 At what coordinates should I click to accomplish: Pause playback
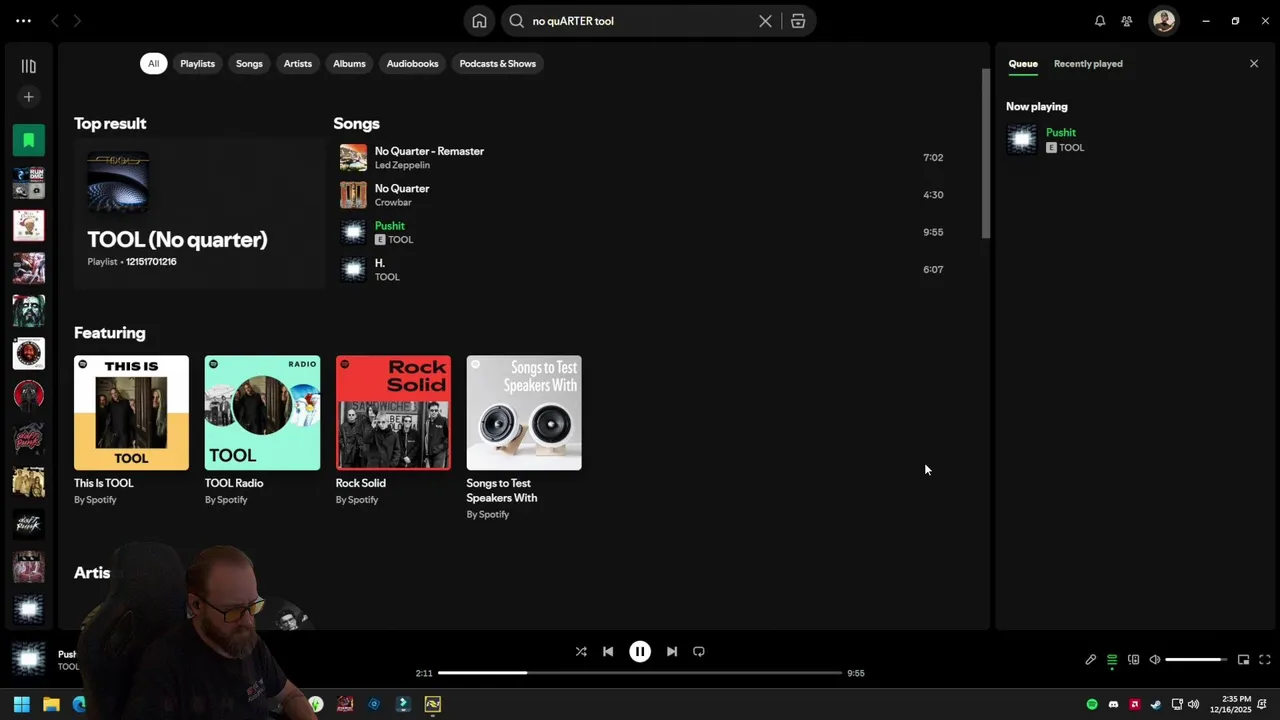pyautogui.click(x=640, y=651)
